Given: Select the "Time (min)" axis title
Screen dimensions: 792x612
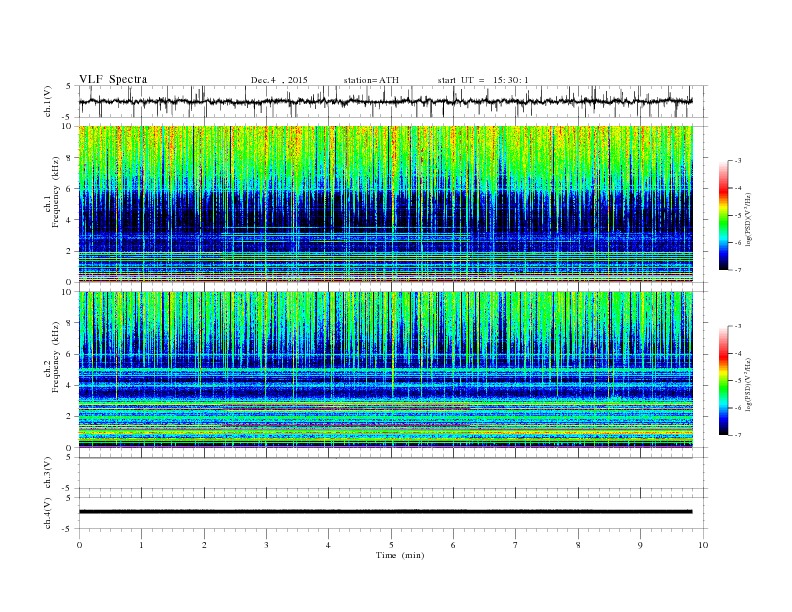Looking at the screenshot, I should [400, 555].
